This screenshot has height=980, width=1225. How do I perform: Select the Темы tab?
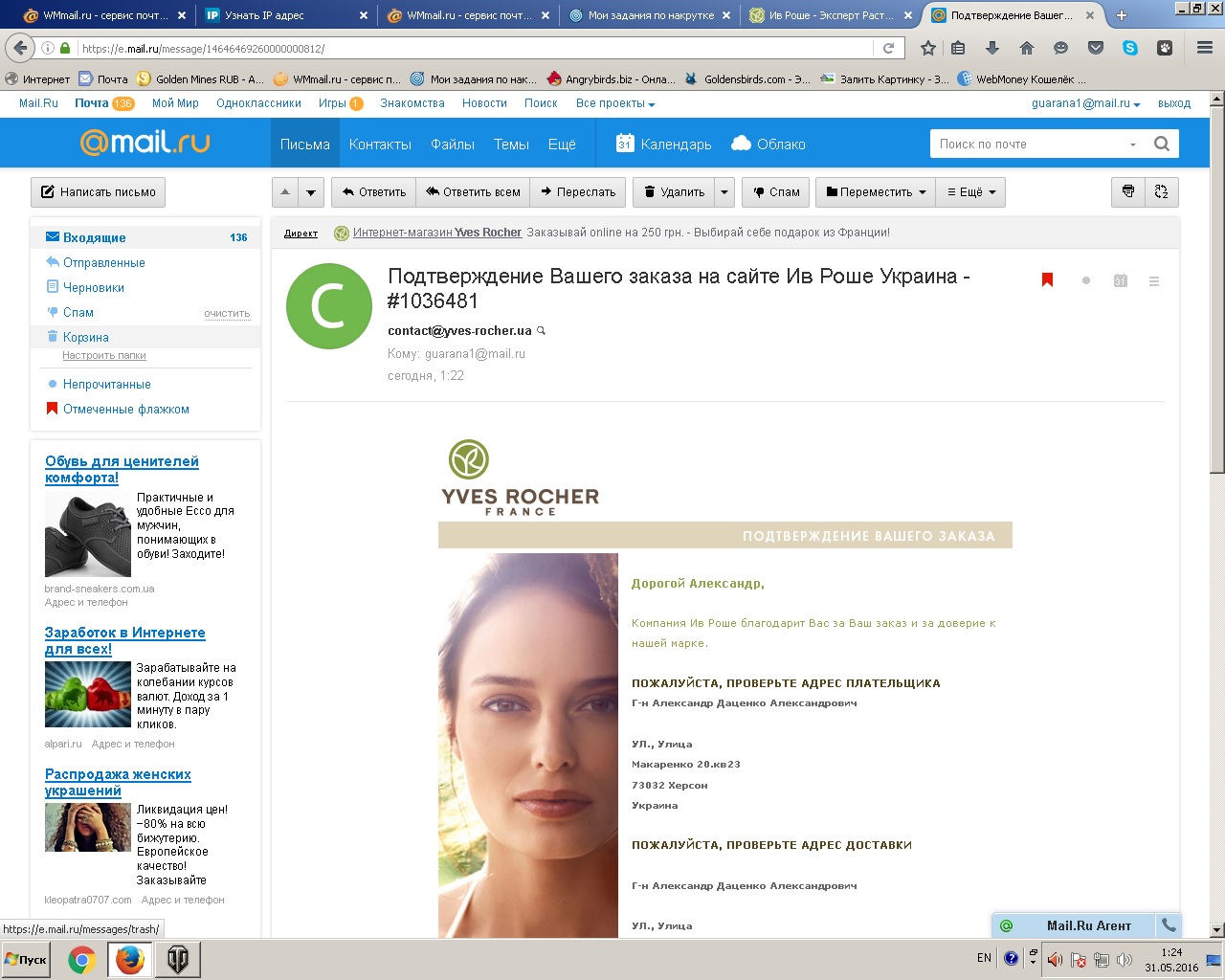click(511, 144)
